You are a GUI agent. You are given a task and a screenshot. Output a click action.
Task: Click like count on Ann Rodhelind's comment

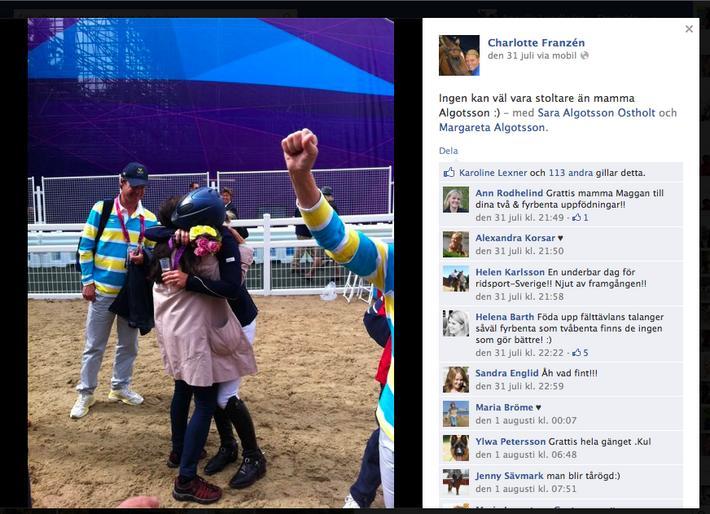(580, 217)
